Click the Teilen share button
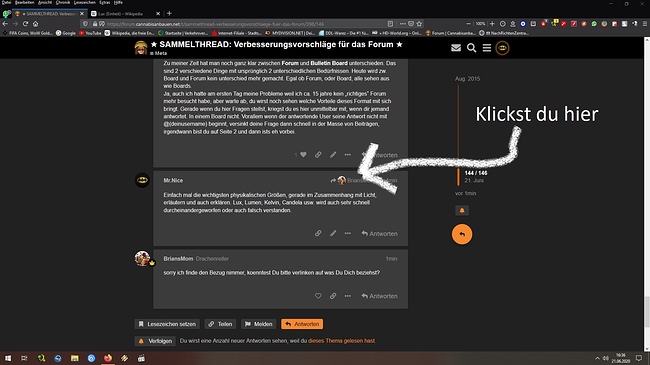 [x=220, y=324]
